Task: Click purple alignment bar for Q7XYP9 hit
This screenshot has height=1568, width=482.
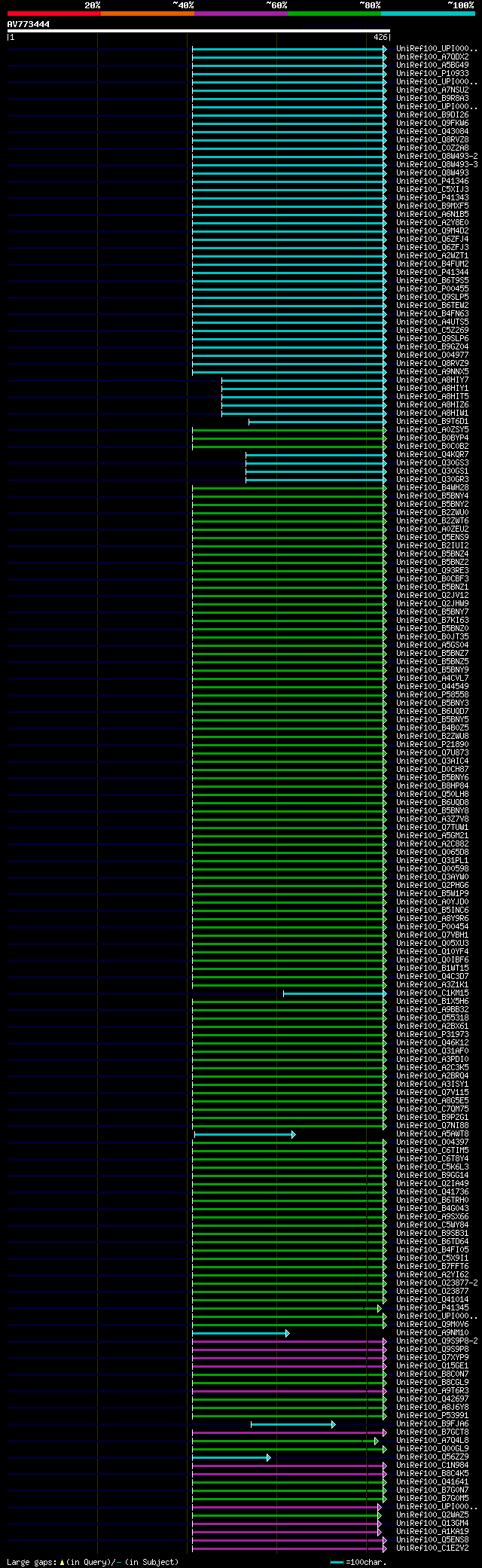Action: 289,1358
